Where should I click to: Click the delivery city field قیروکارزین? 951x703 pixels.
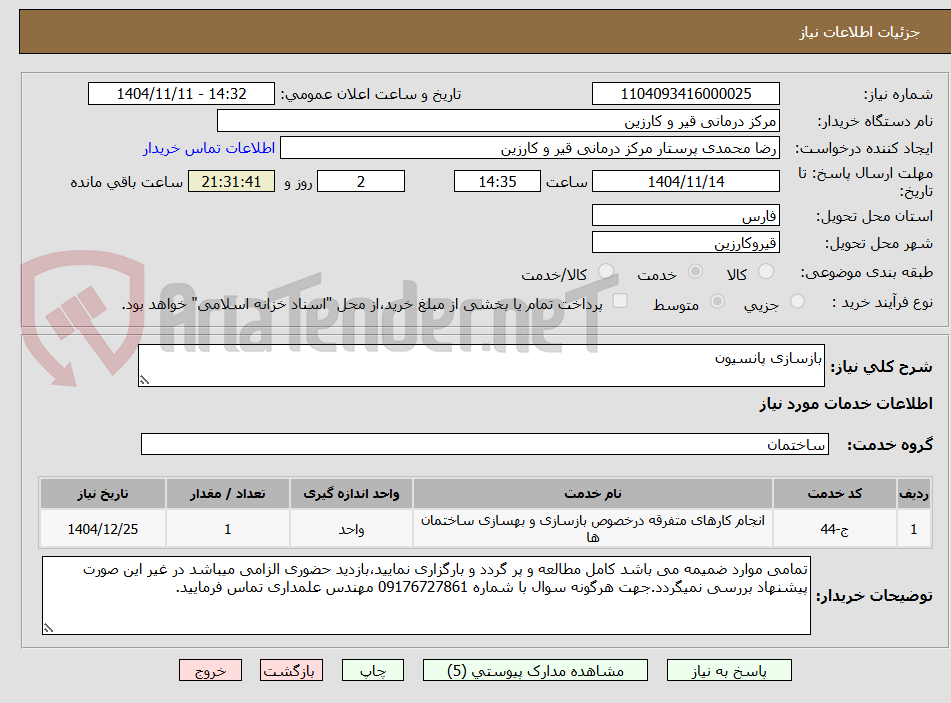point(685,243)
